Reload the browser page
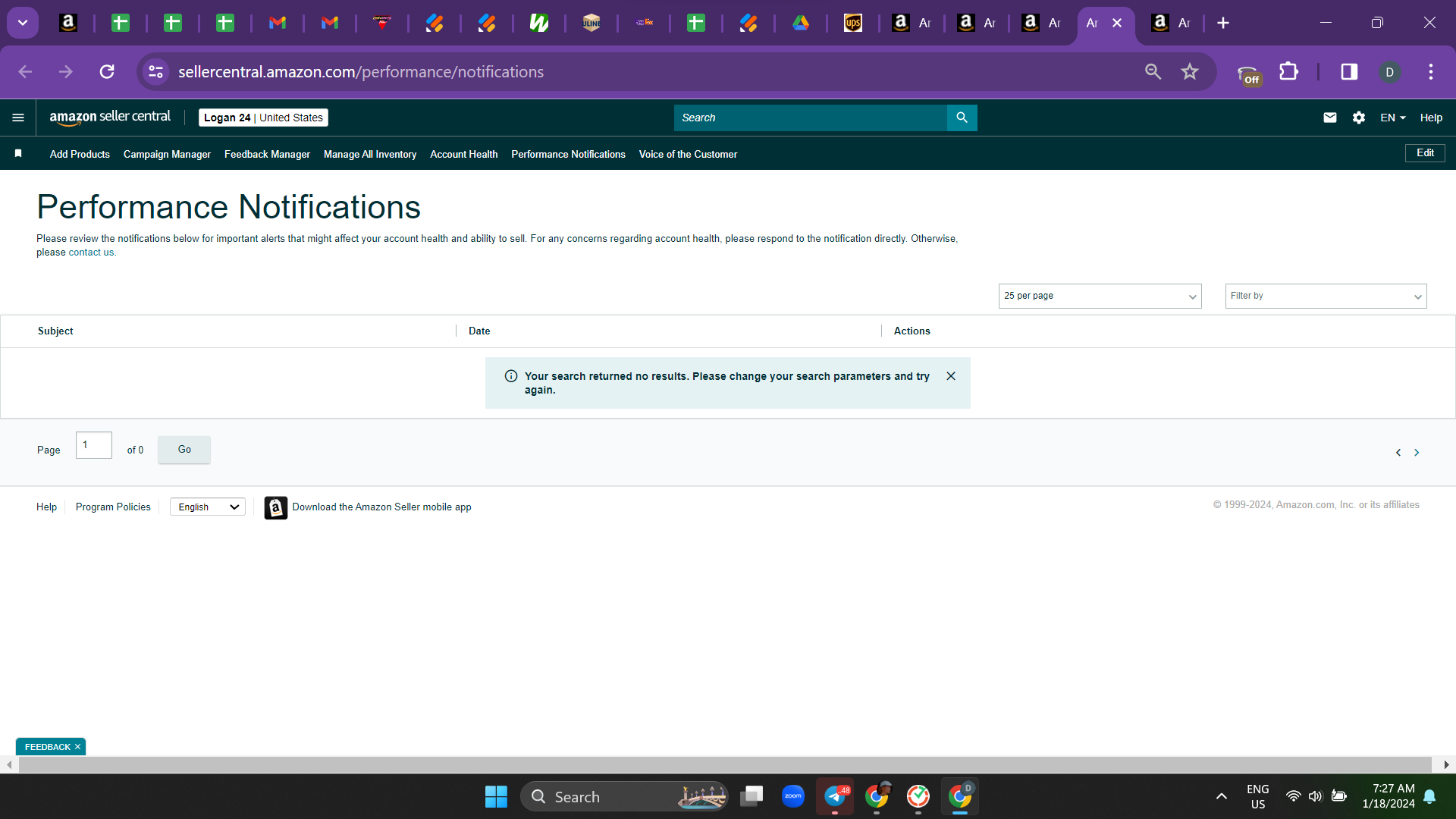 [x=107, y=72]
